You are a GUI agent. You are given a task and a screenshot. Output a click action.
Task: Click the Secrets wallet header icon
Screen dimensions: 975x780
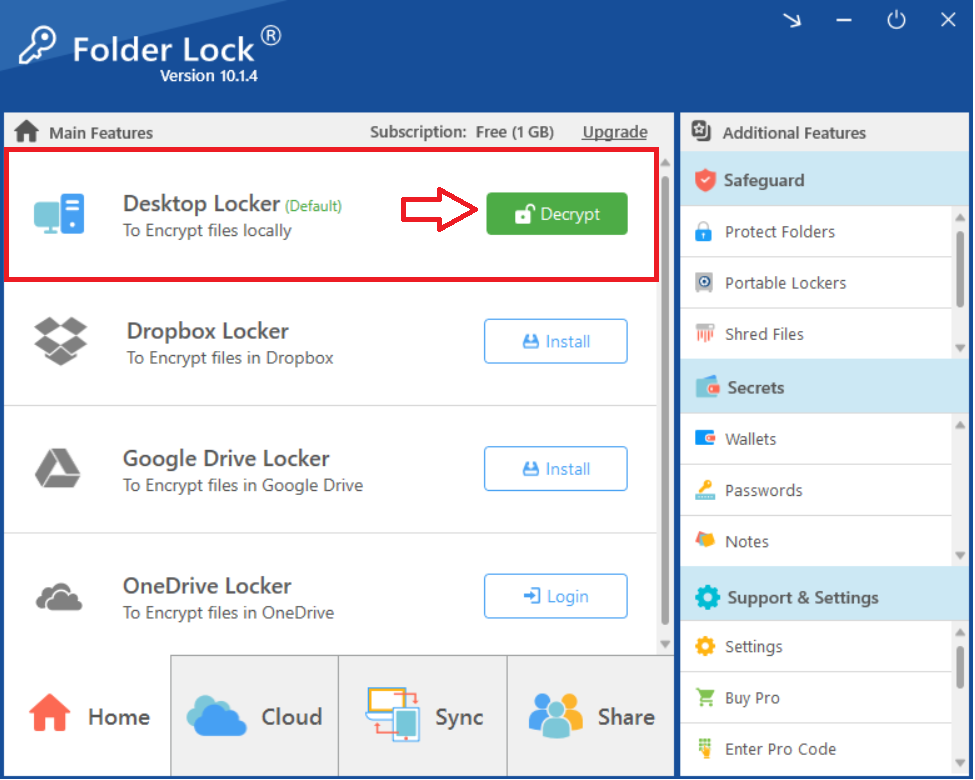pyautogui.click(x=708, y=387)
